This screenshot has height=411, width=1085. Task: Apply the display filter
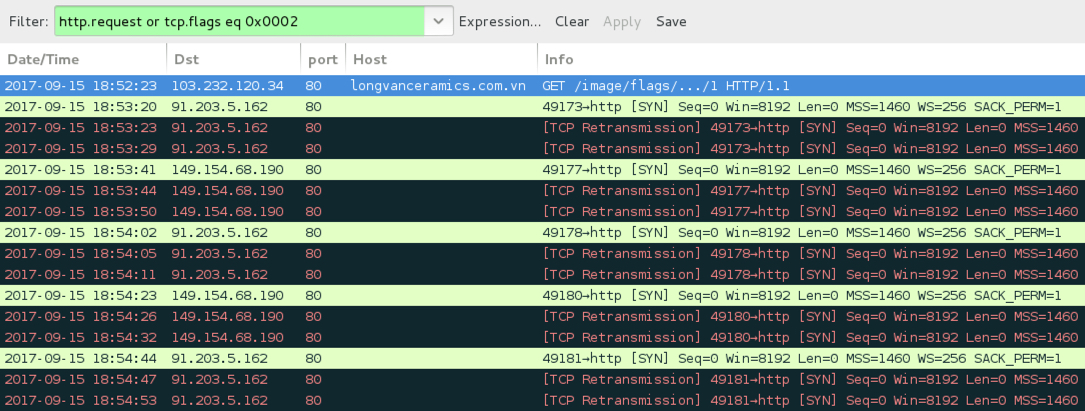click(x=621, y=21)
